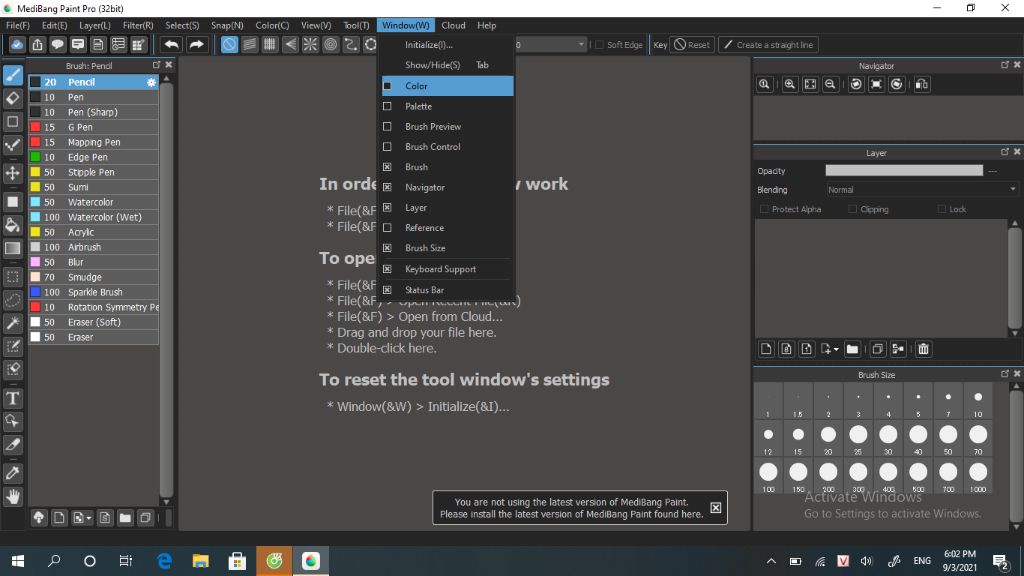Expand the add-brush dropdown under the brush list
1024x576 pixels.
pyautogui.click(x=89, y=518)
